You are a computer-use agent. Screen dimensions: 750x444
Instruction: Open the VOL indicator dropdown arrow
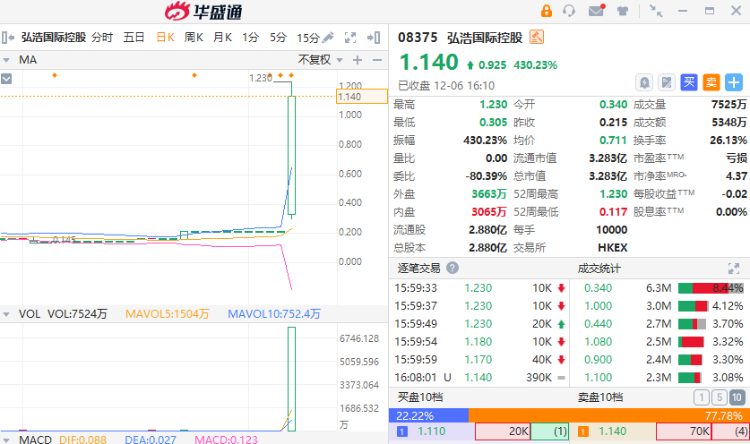pyautogui.click(x=6, y=314)
